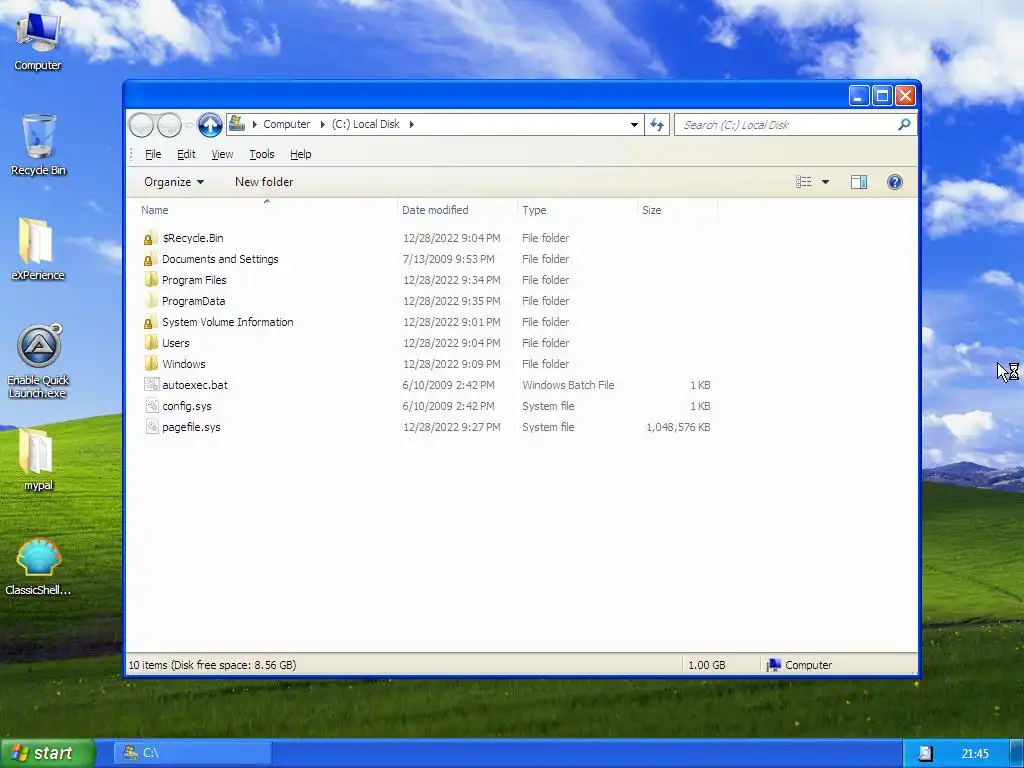Screen dimensions: 1024x768
Task: Click (C:) Local Disk breadcrumb
Action: (366, 124)
